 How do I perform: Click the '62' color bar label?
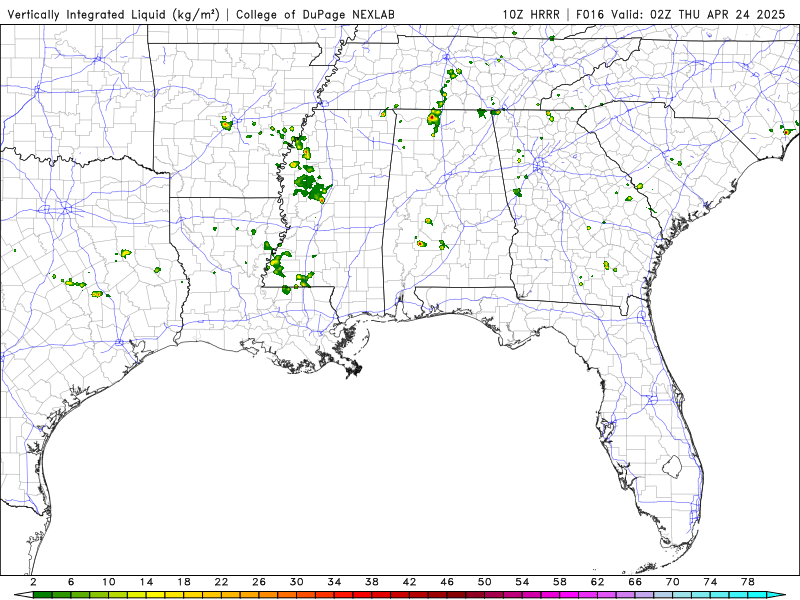[597, 582]
